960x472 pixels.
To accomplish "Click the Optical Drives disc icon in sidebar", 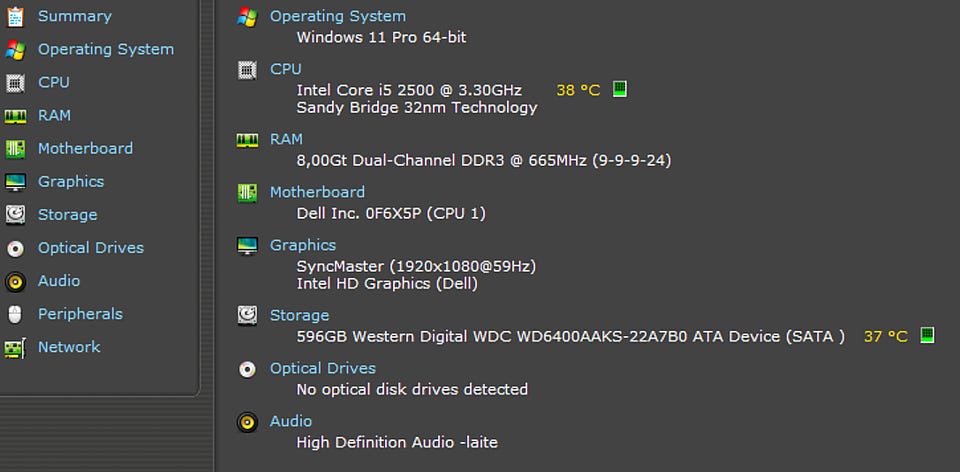I will tap(15, 248).
